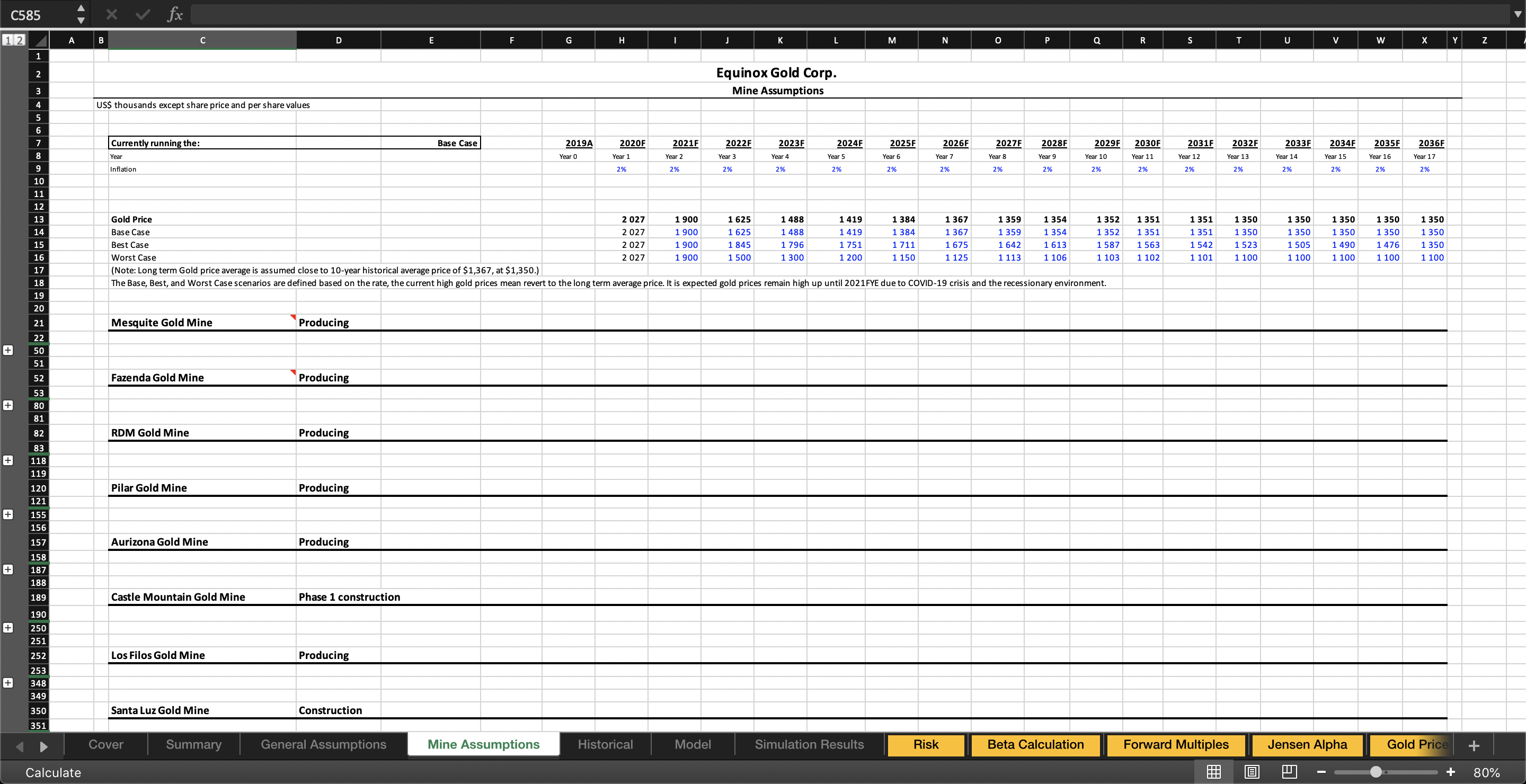Expand the Castle Mountain Gold Mine group
The width and height of the screenshot is (1526, 784).
pos(8,628)
